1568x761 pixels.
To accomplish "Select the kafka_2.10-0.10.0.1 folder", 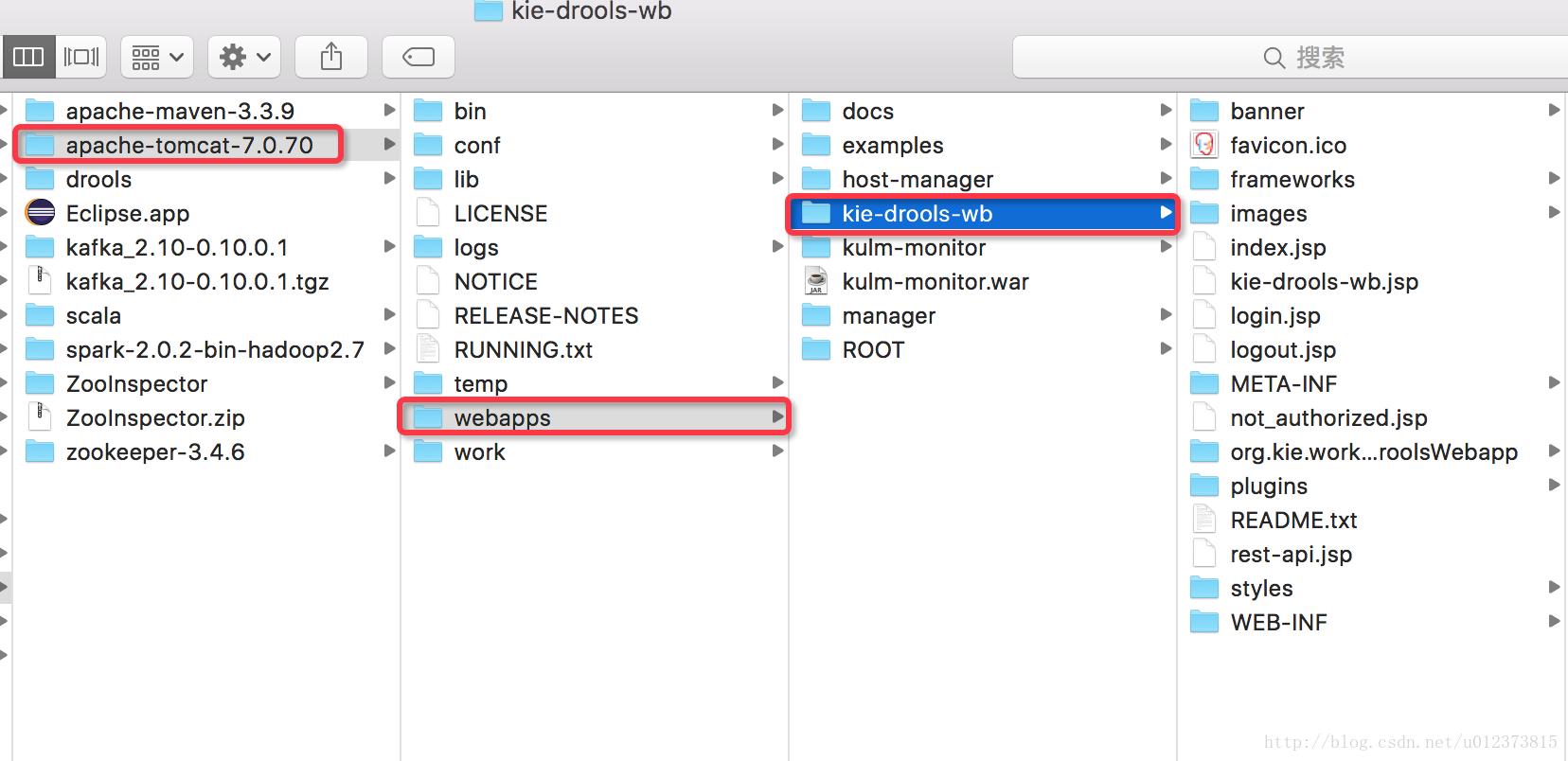I will [206, 247].
